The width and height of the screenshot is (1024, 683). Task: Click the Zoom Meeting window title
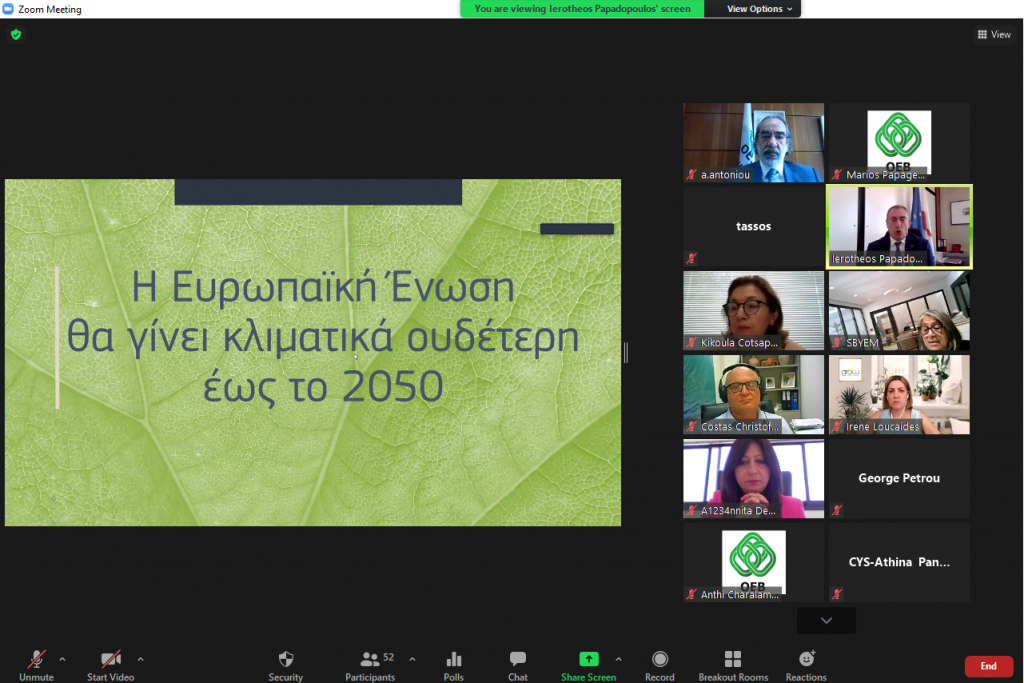(x=50, y=9)
